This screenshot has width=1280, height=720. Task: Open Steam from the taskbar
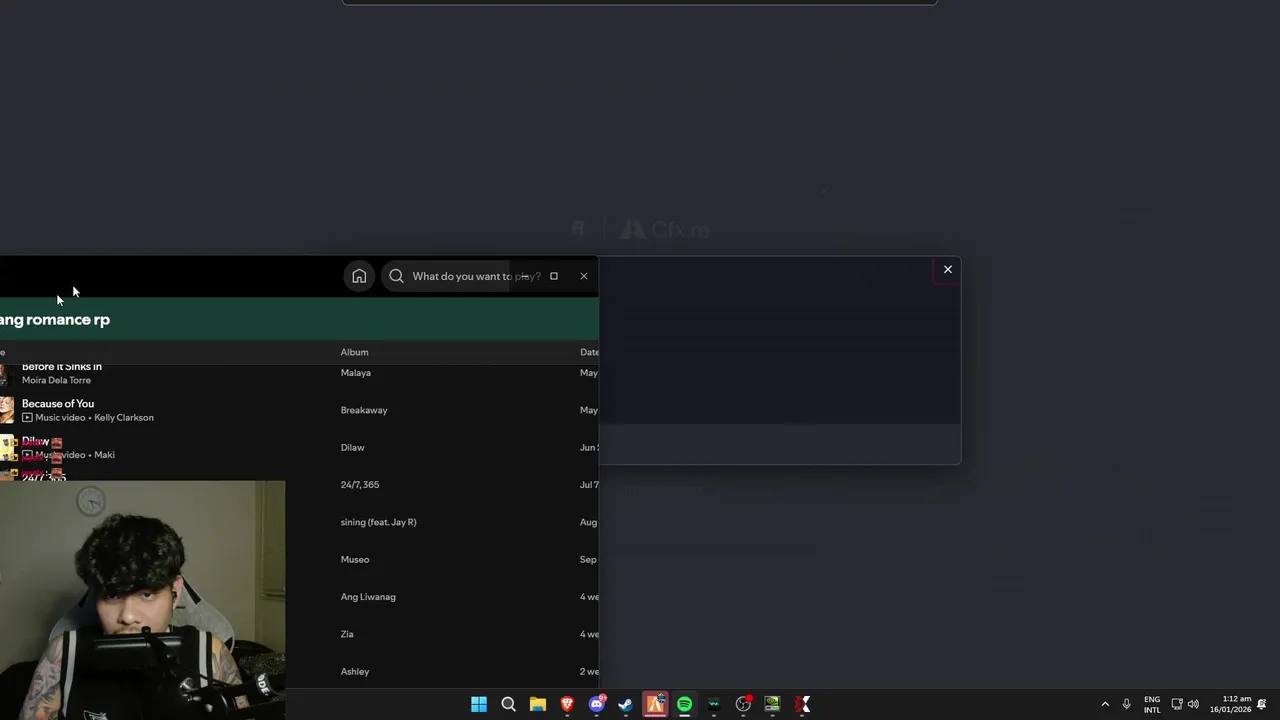click(x=626, y=705)
